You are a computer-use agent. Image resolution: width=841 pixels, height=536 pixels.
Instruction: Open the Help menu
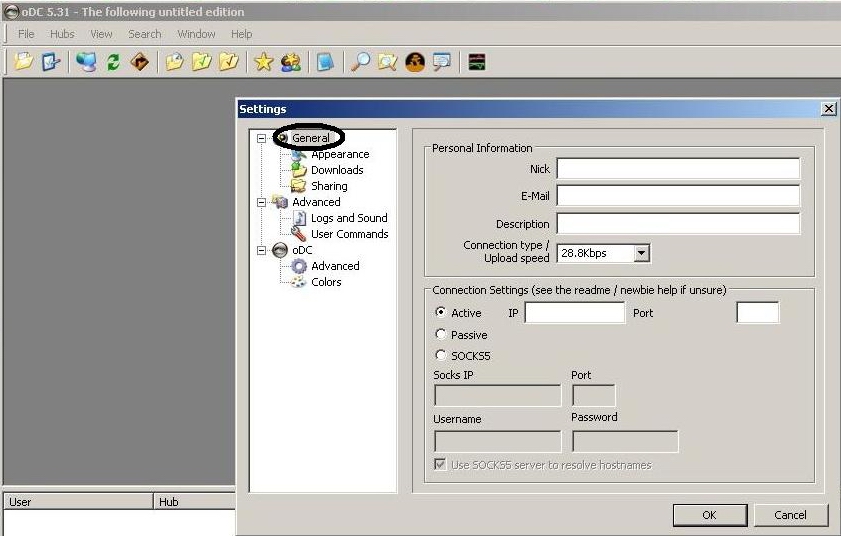(241, 34)
